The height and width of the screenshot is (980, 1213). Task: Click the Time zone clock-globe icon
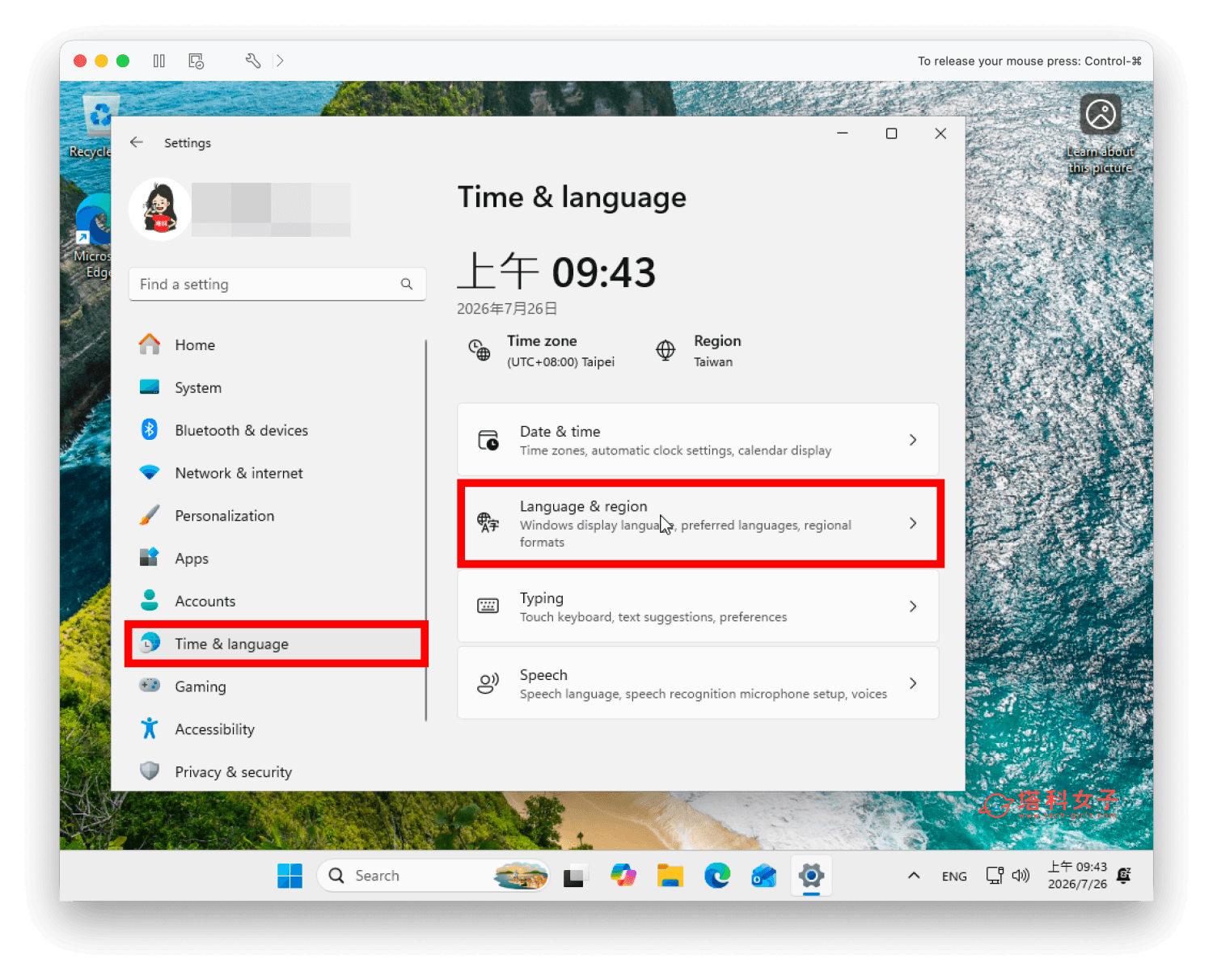click(x=480, y=350)
